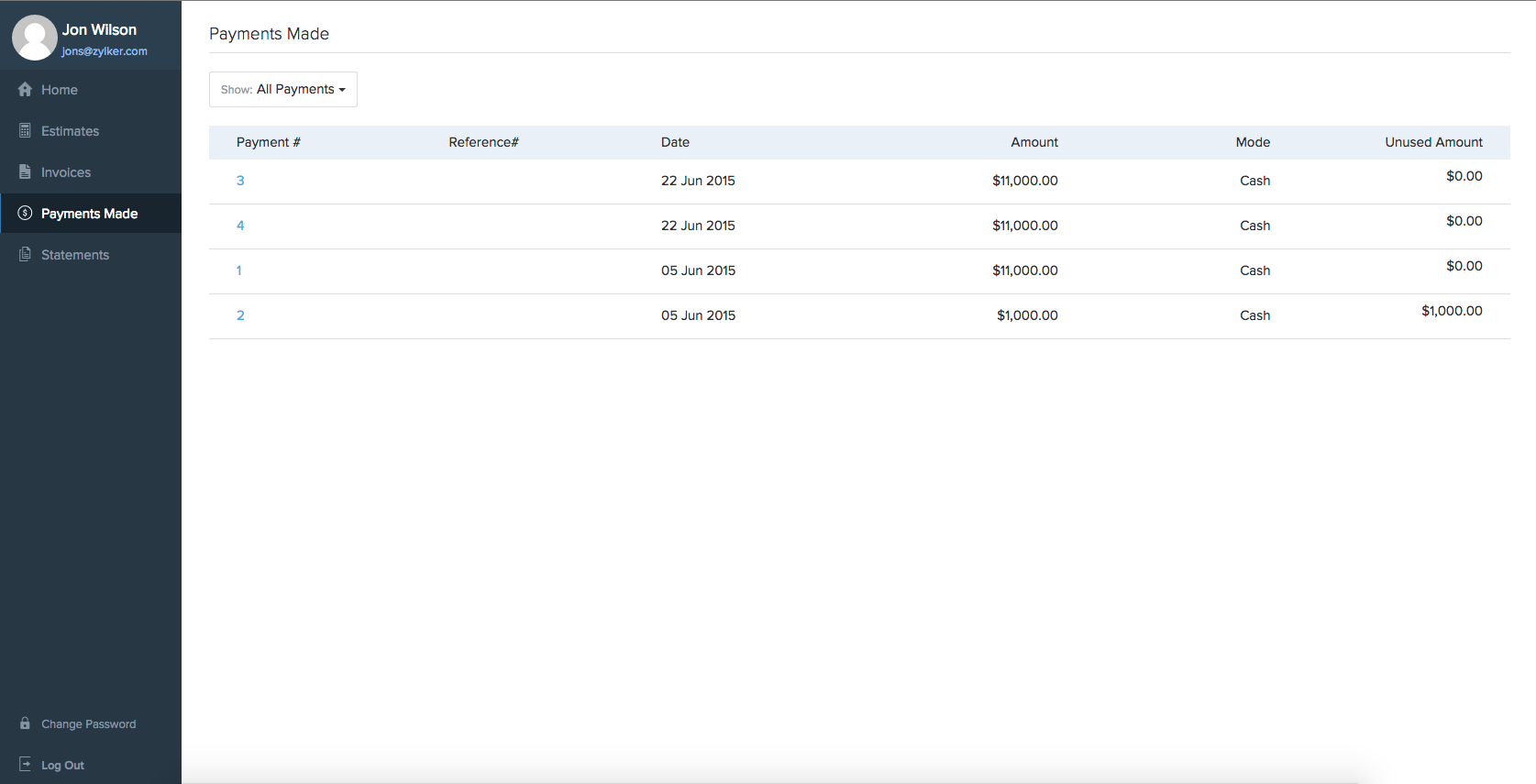Click the Cash mode of payment 2
Image resolution: width=1536 pixels, height=784 pixels.
click(1255, 315)
